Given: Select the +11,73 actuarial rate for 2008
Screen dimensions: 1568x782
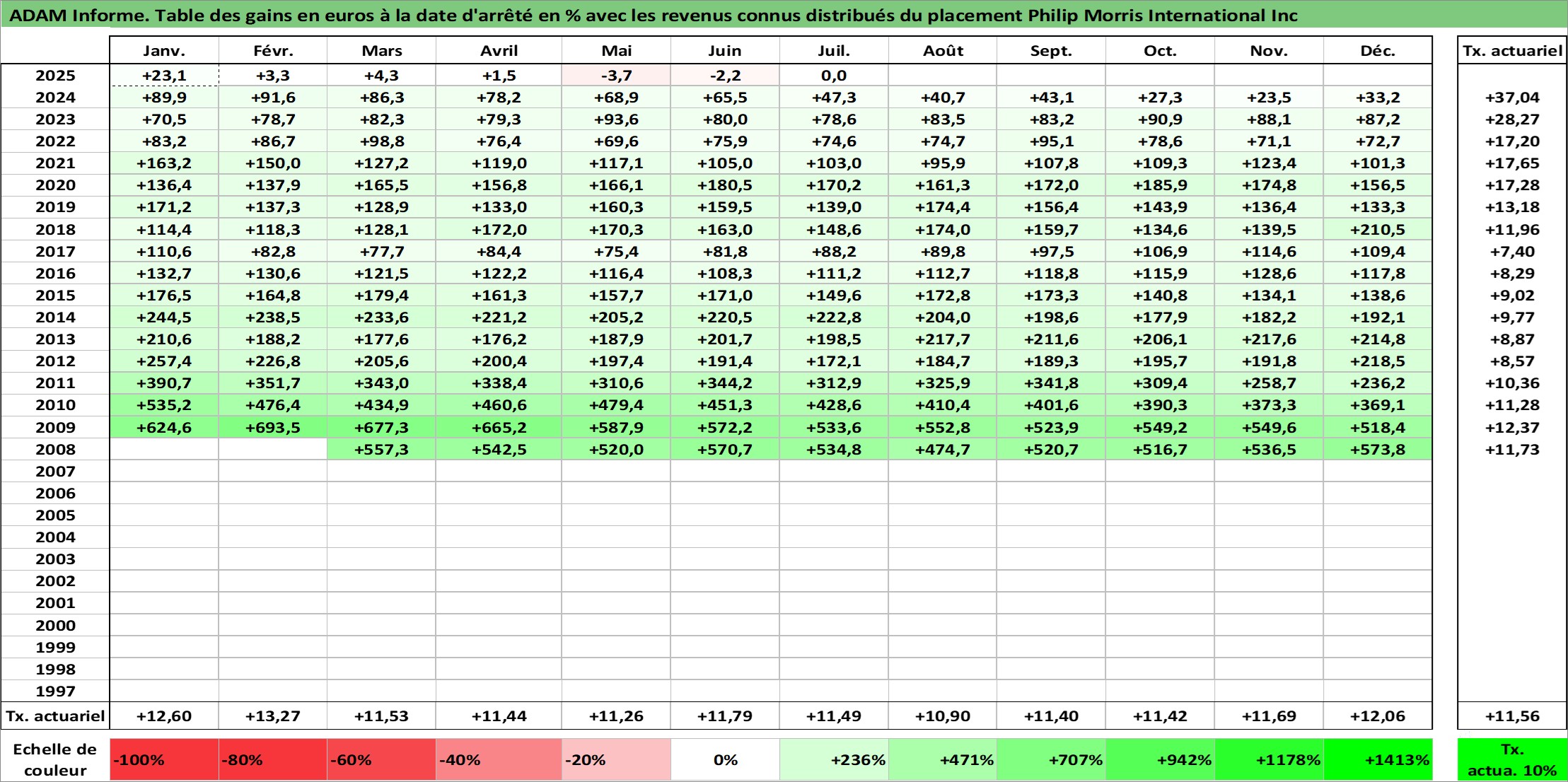Looking at the screenshot, I should (x=1512, y=449).
